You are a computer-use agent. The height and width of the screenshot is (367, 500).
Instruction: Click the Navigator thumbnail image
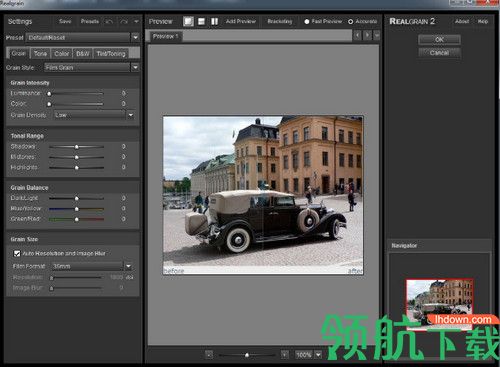click(x=439, y=304)
